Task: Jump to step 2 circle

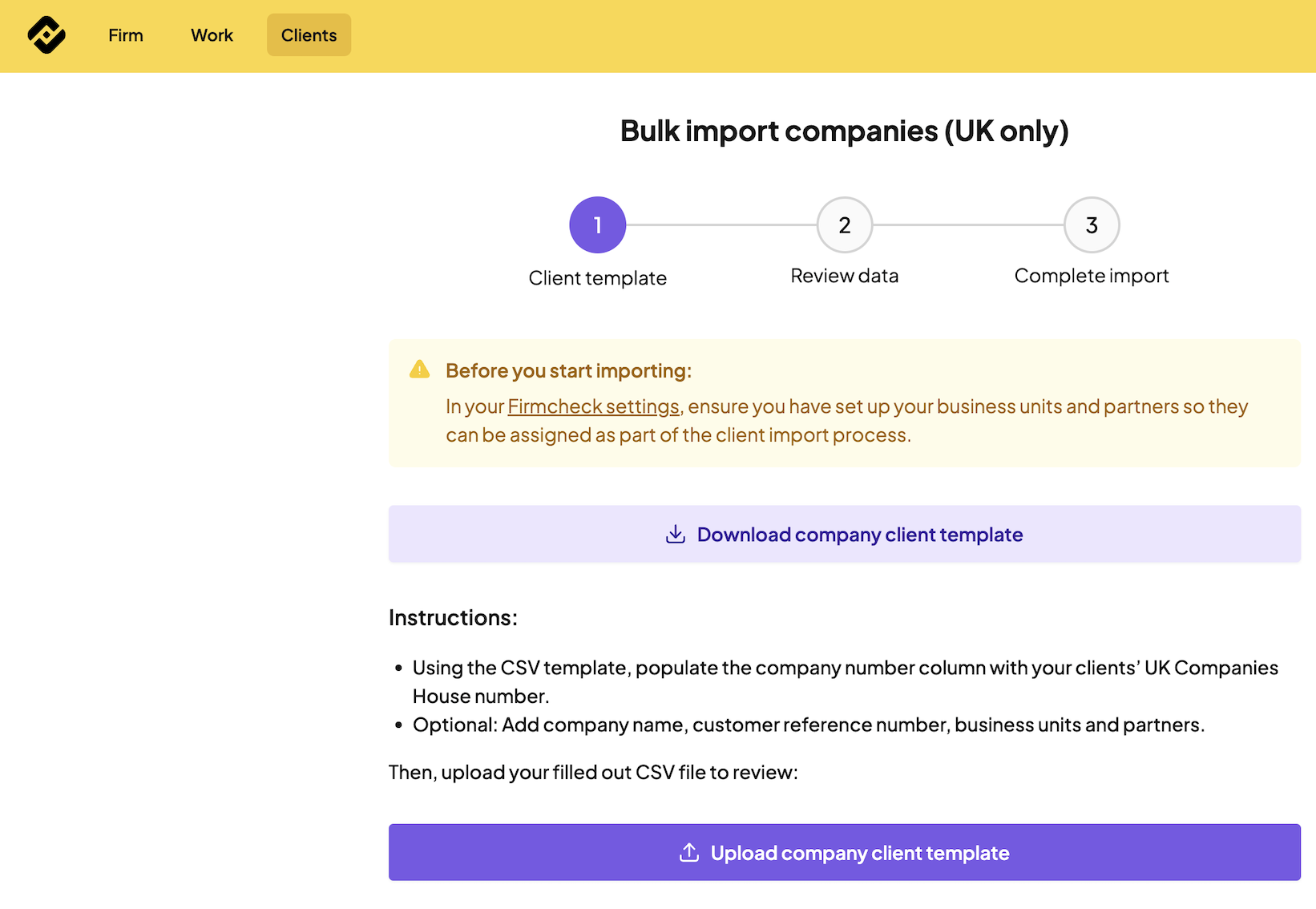Action: coord(844,225)
